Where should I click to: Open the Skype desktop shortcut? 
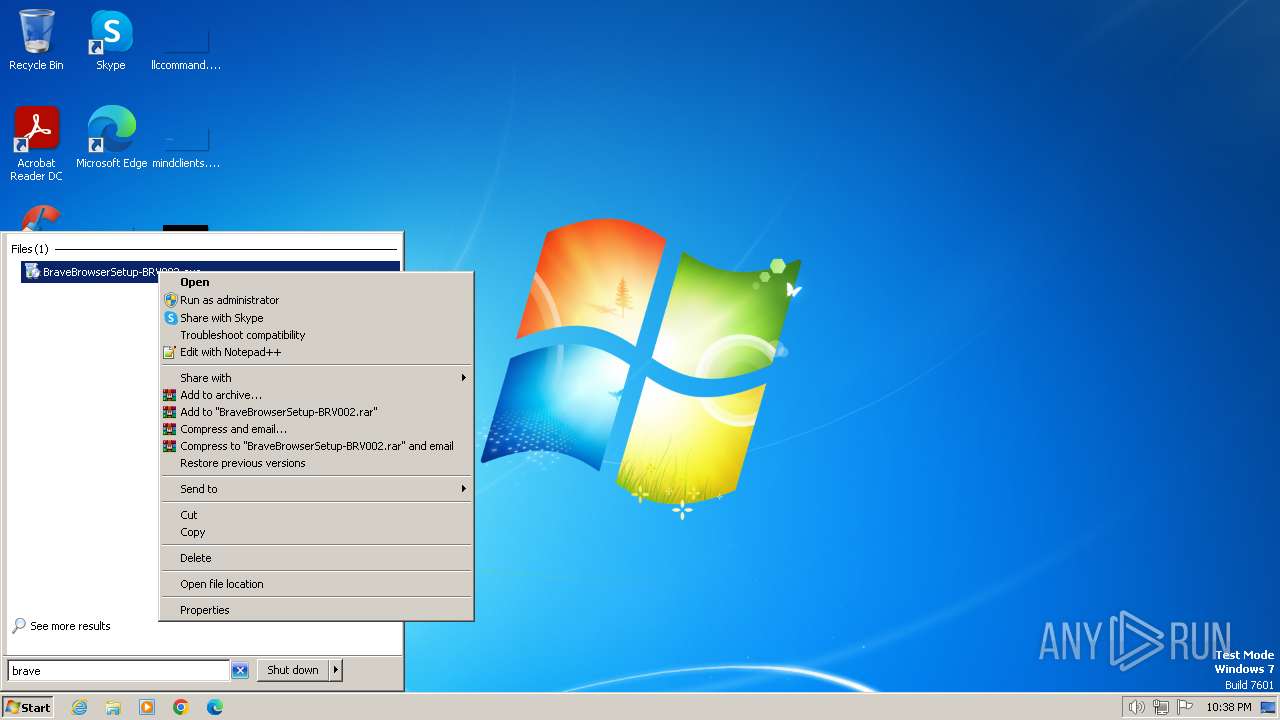click(111, 40)
